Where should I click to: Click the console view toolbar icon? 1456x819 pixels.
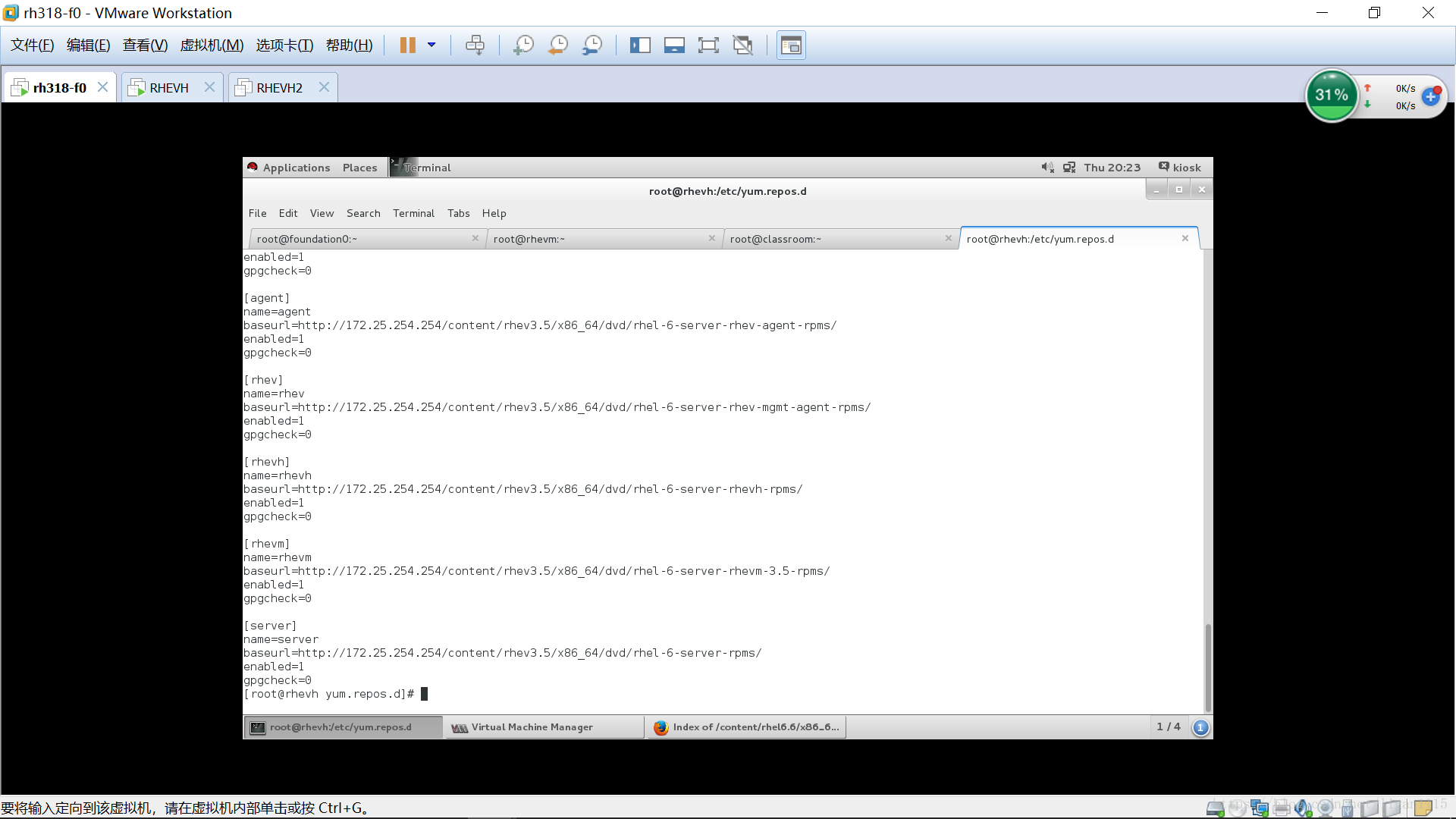point(791,45)
